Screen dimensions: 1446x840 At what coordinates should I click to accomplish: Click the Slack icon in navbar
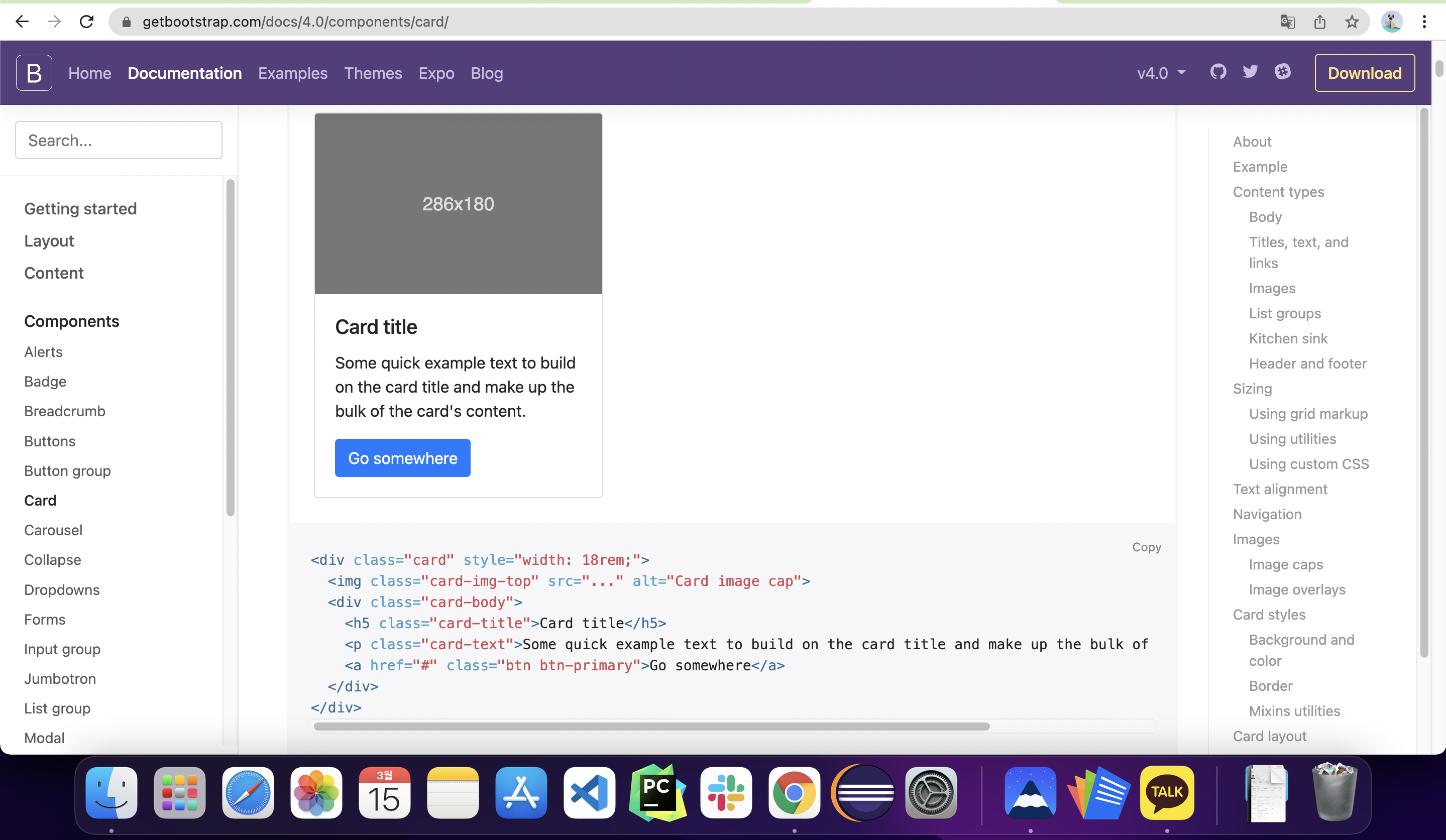1282,72
